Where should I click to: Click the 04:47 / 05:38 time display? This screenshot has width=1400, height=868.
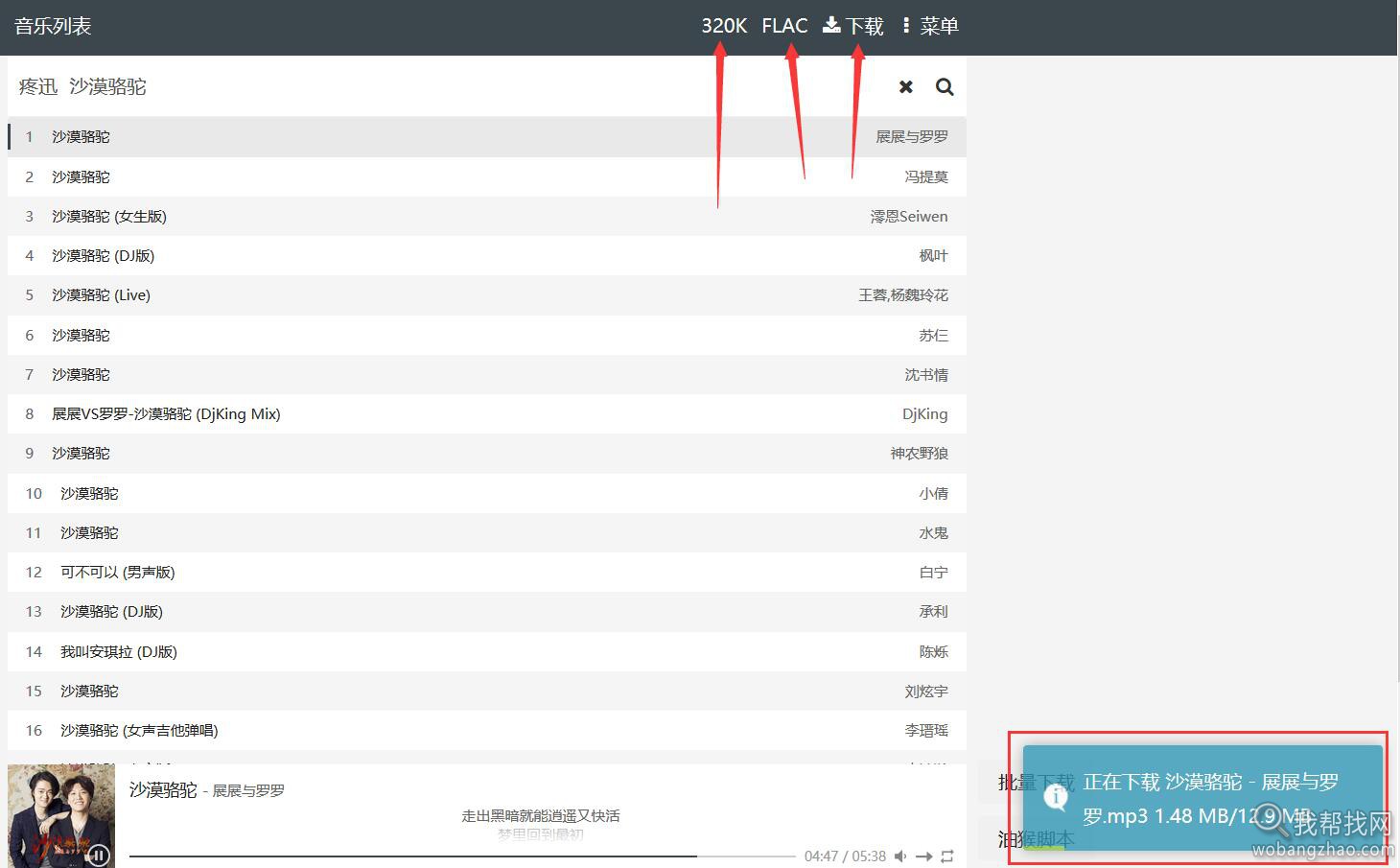(845, 856)
